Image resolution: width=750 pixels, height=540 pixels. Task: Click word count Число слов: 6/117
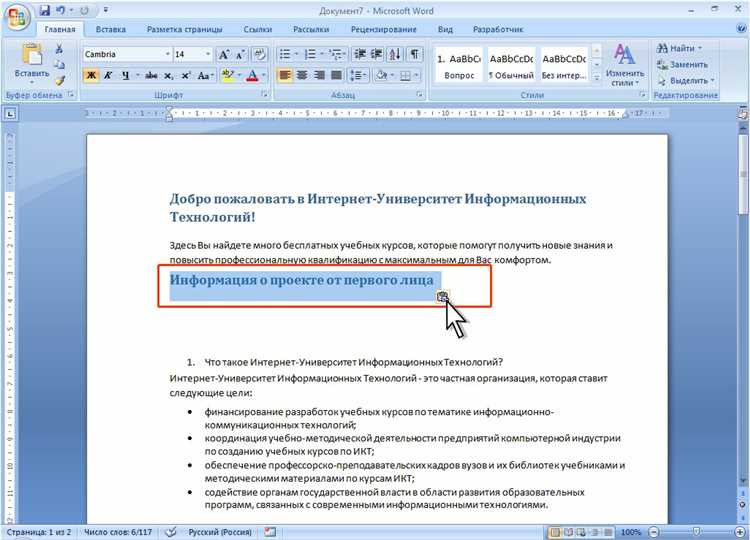tap(118, 532)
